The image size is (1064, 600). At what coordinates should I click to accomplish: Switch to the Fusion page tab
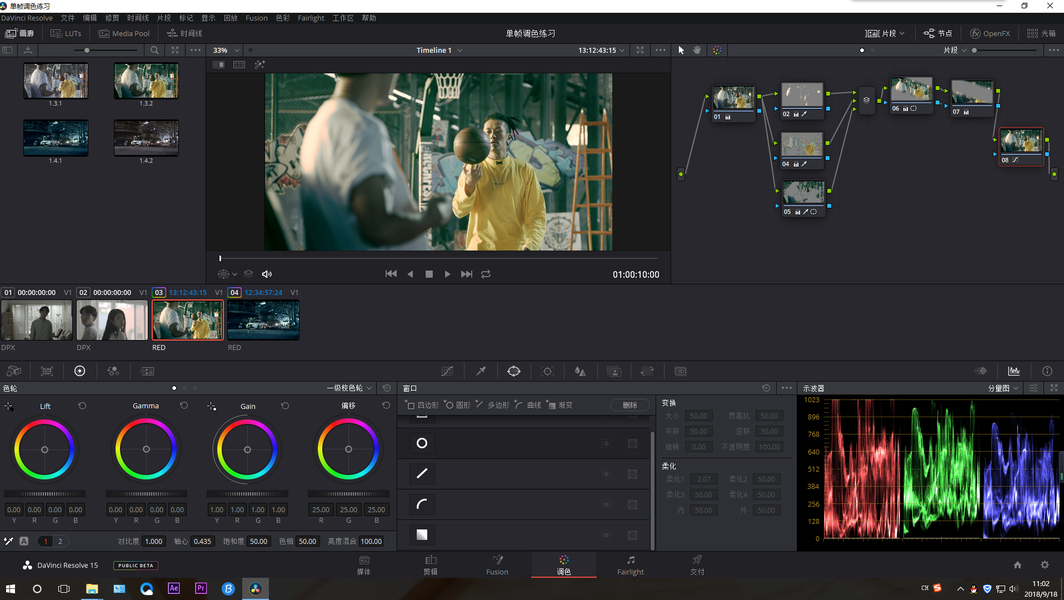tap(497, 565)
